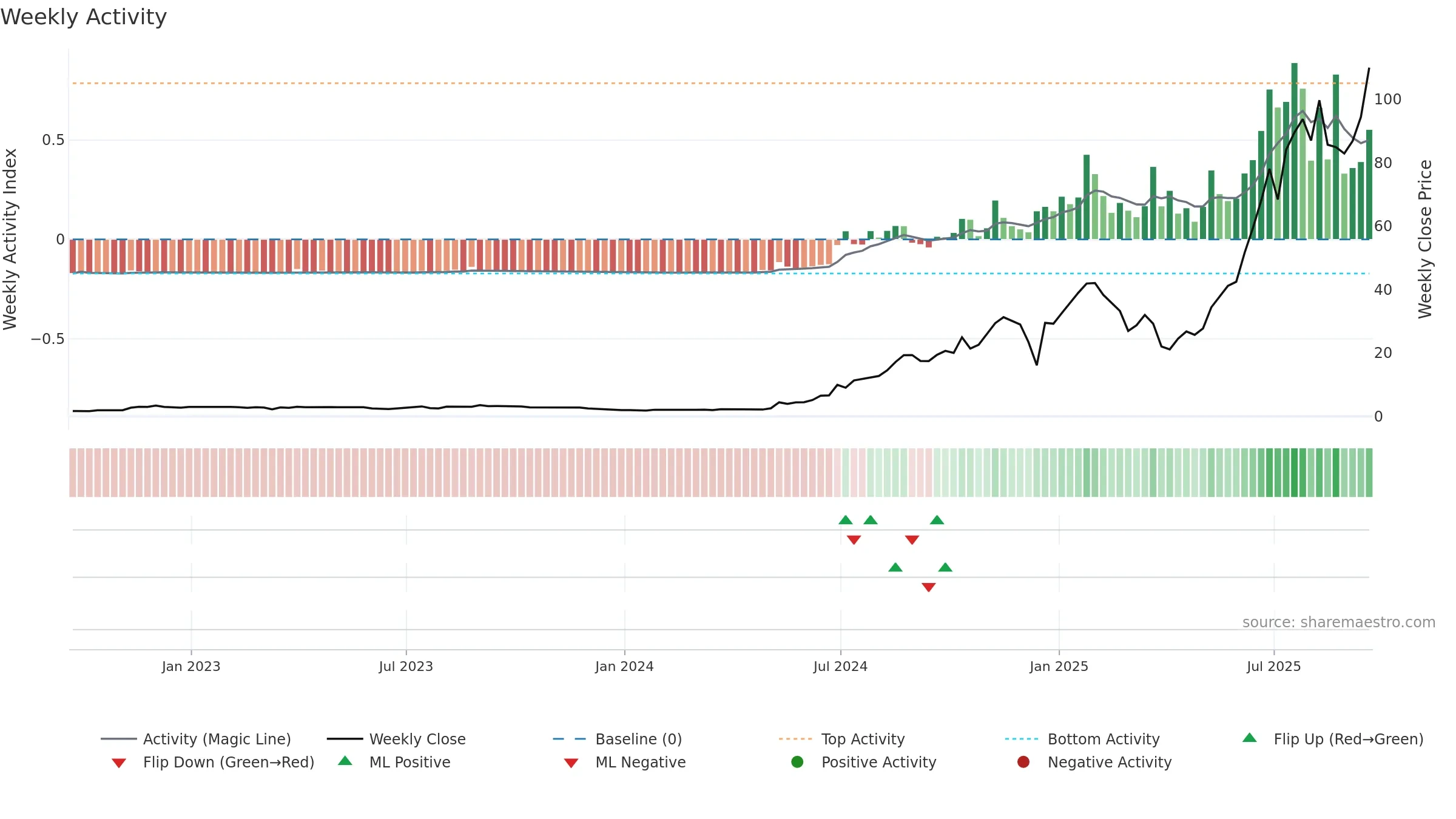This screenshot has width=1456, height=819.
Task: Click the Jul 2023 x-axis label
Action: pos(406,666)
